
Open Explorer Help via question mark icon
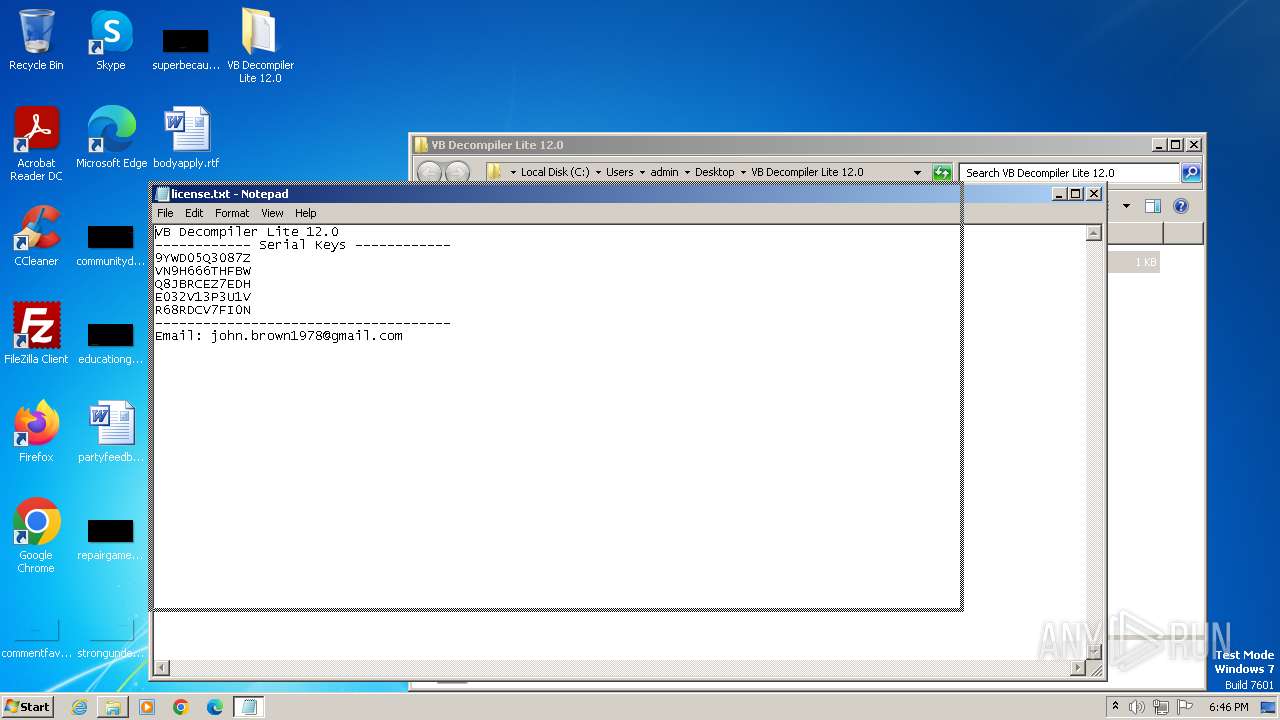pos(1181,206)
